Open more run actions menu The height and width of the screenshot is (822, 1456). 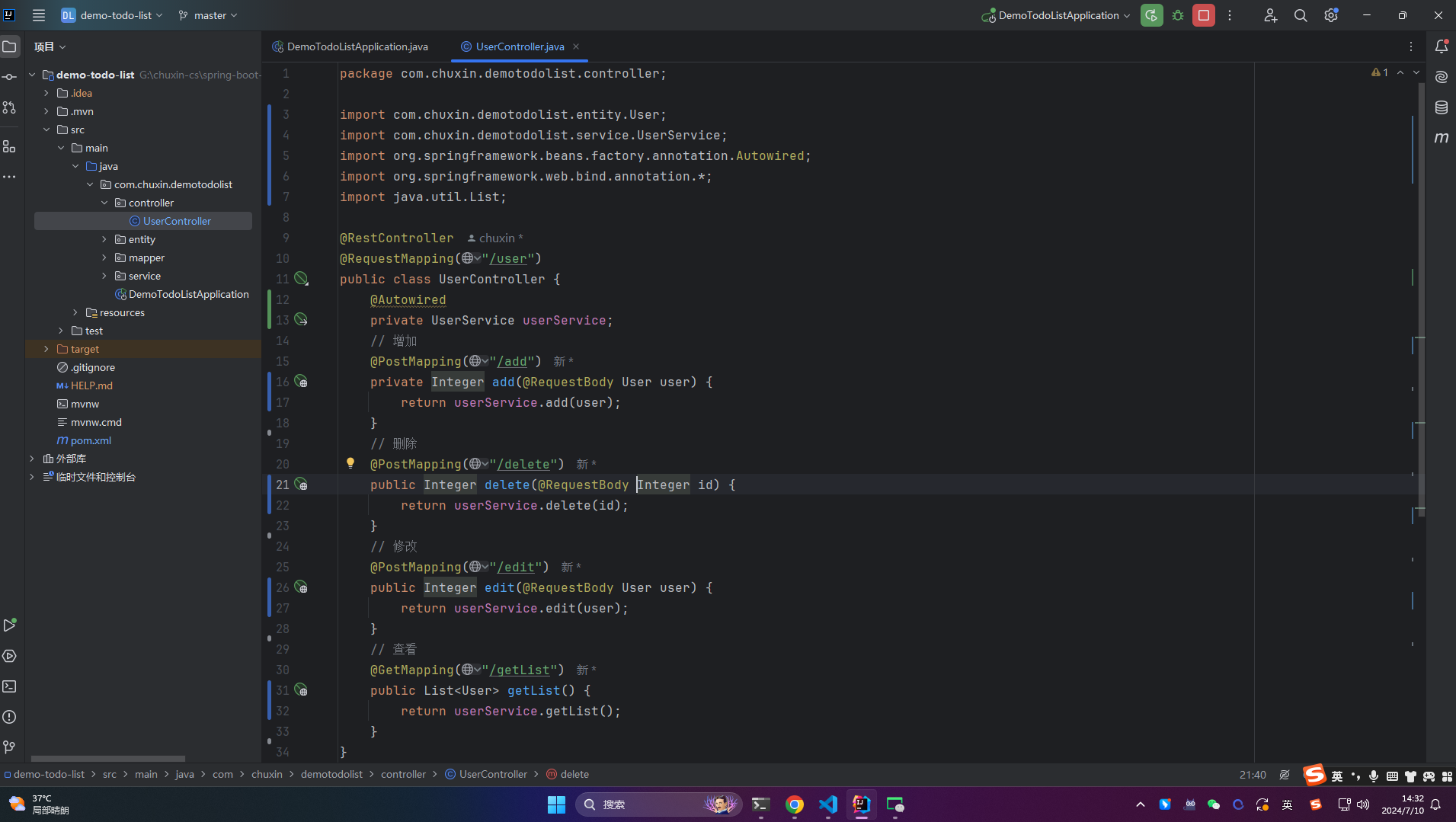pos(1230,15)
